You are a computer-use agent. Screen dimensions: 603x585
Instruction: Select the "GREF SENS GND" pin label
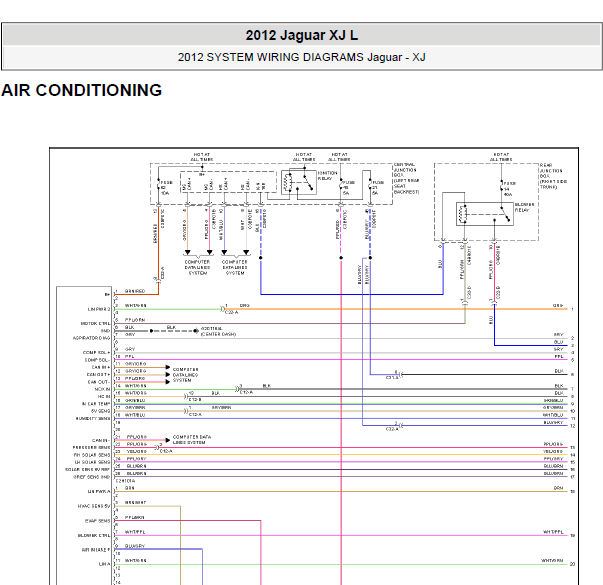[x=92, y=477]
